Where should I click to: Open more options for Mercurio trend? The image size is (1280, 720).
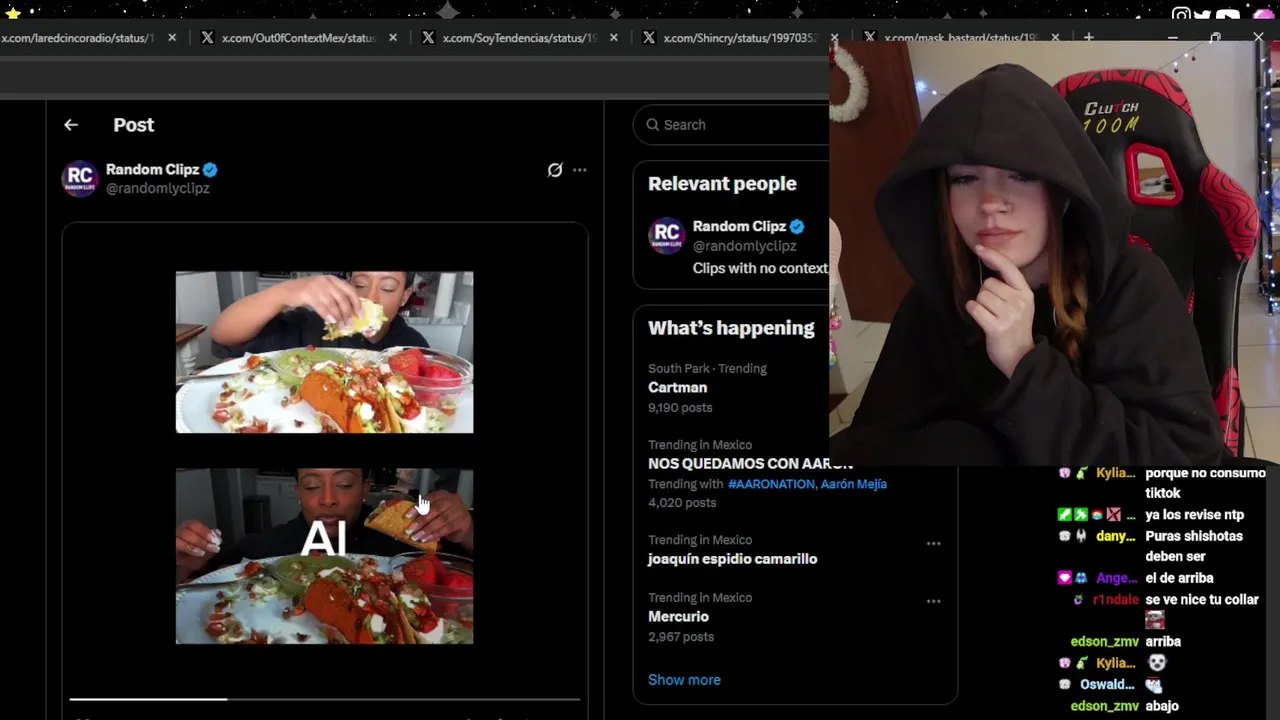(x=933, y=602)
